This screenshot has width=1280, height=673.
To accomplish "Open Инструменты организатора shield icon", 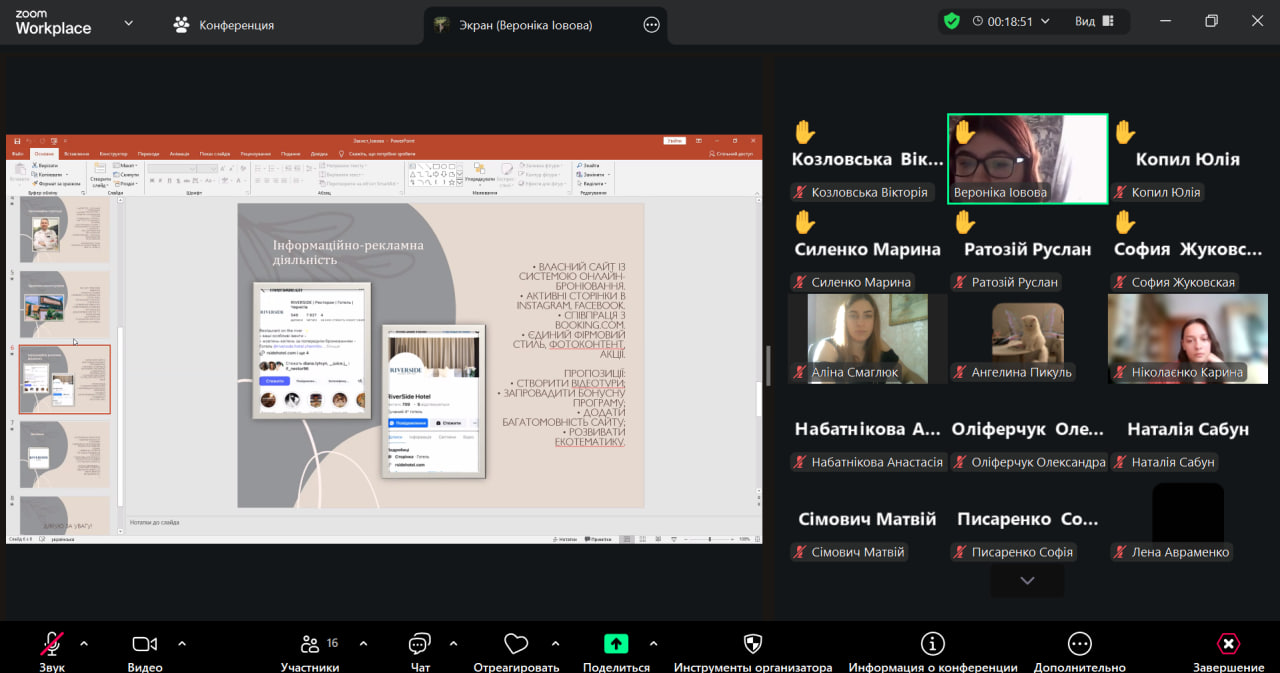I will (753, 645).
